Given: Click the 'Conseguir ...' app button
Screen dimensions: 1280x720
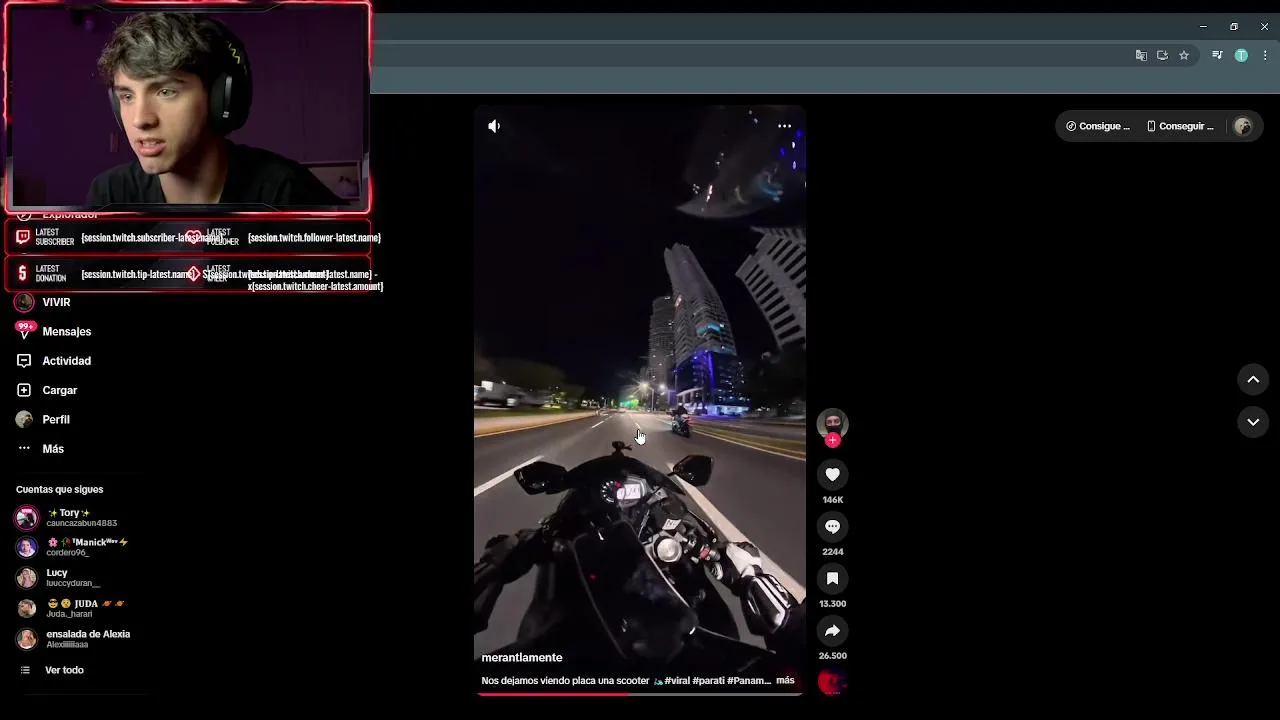Looking at the screenshot, I should (x=1180, y=126).
